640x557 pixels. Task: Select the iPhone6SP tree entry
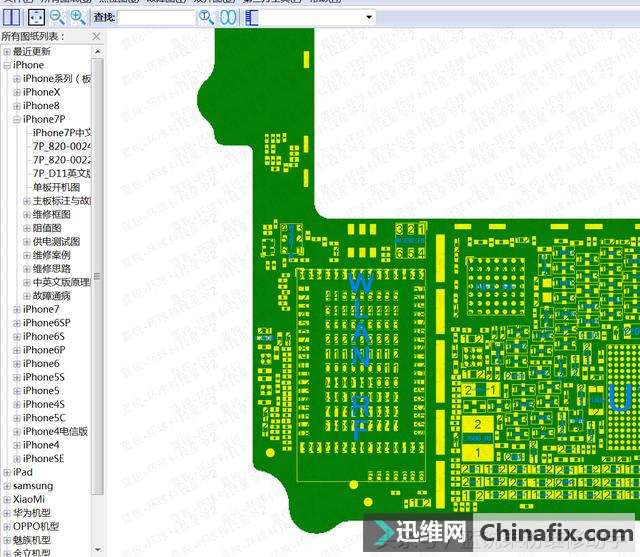pyautogui.click(x=46, y=323)
